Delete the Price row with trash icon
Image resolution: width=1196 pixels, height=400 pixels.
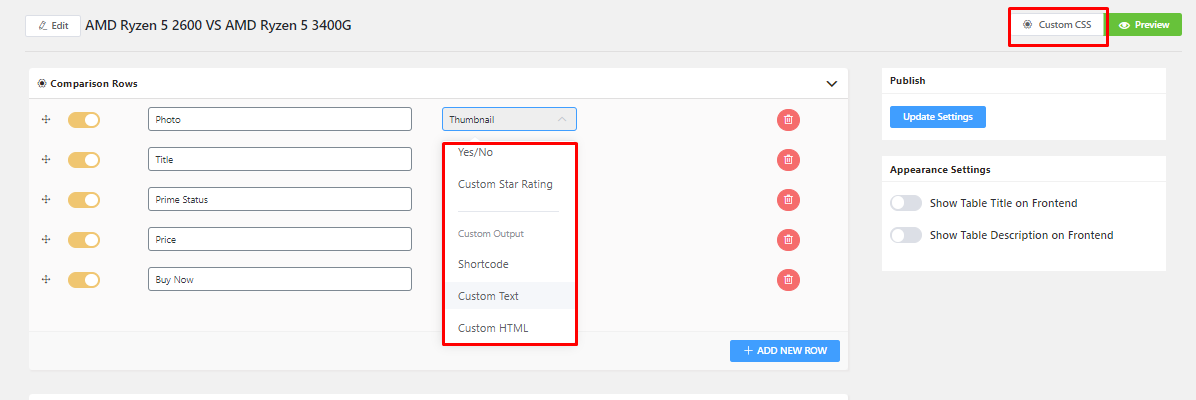(788, 240)
